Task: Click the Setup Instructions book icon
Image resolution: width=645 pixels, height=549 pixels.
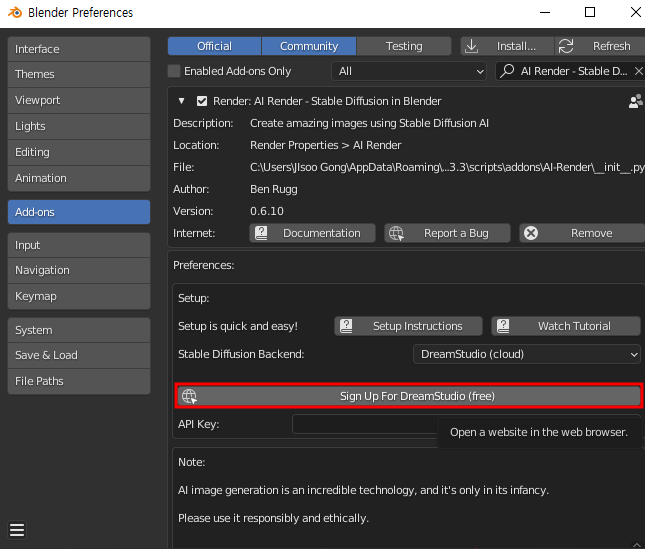Action: 346,326
